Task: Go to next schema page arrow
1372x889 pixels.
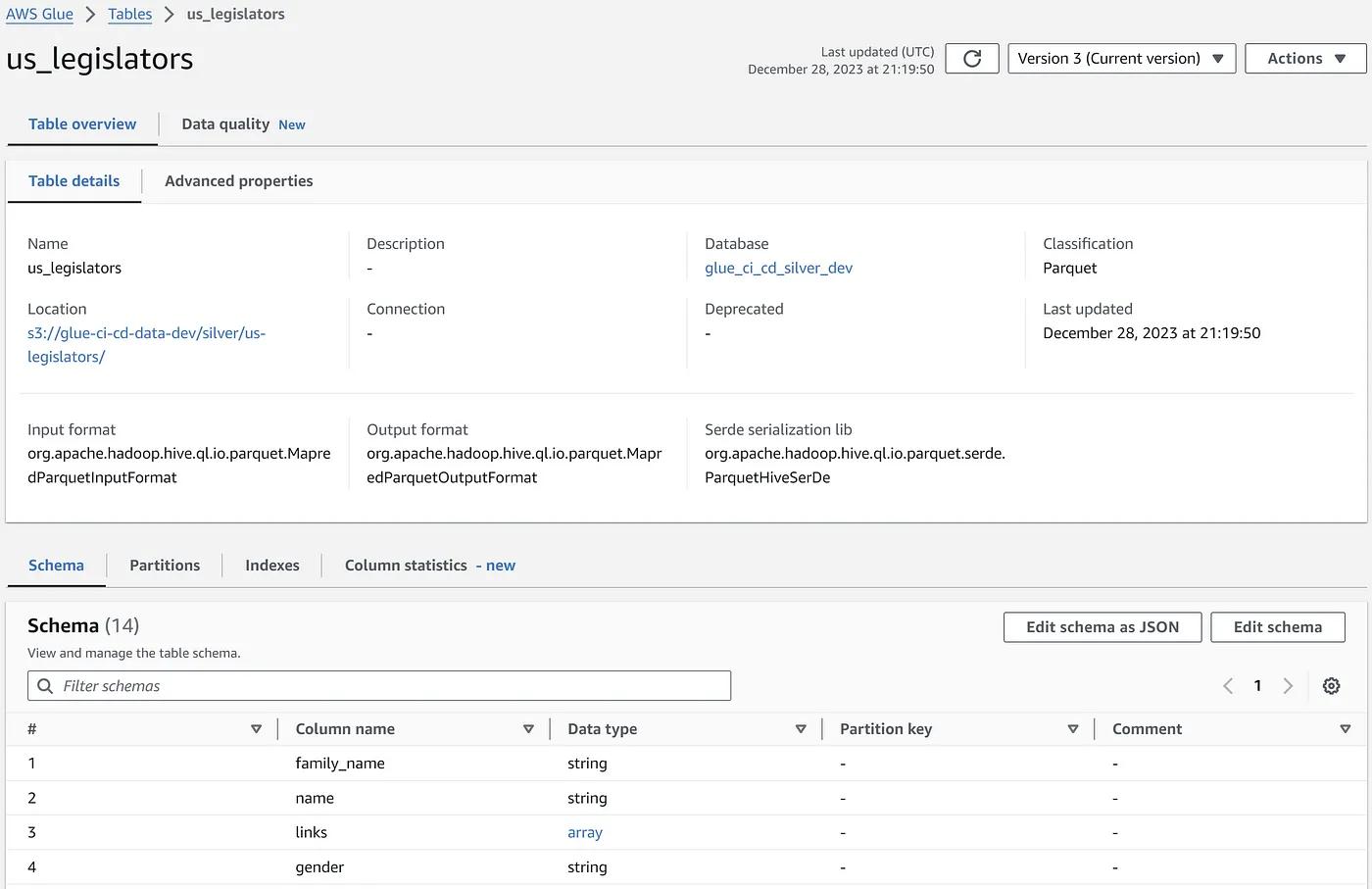Action: 1288,686
